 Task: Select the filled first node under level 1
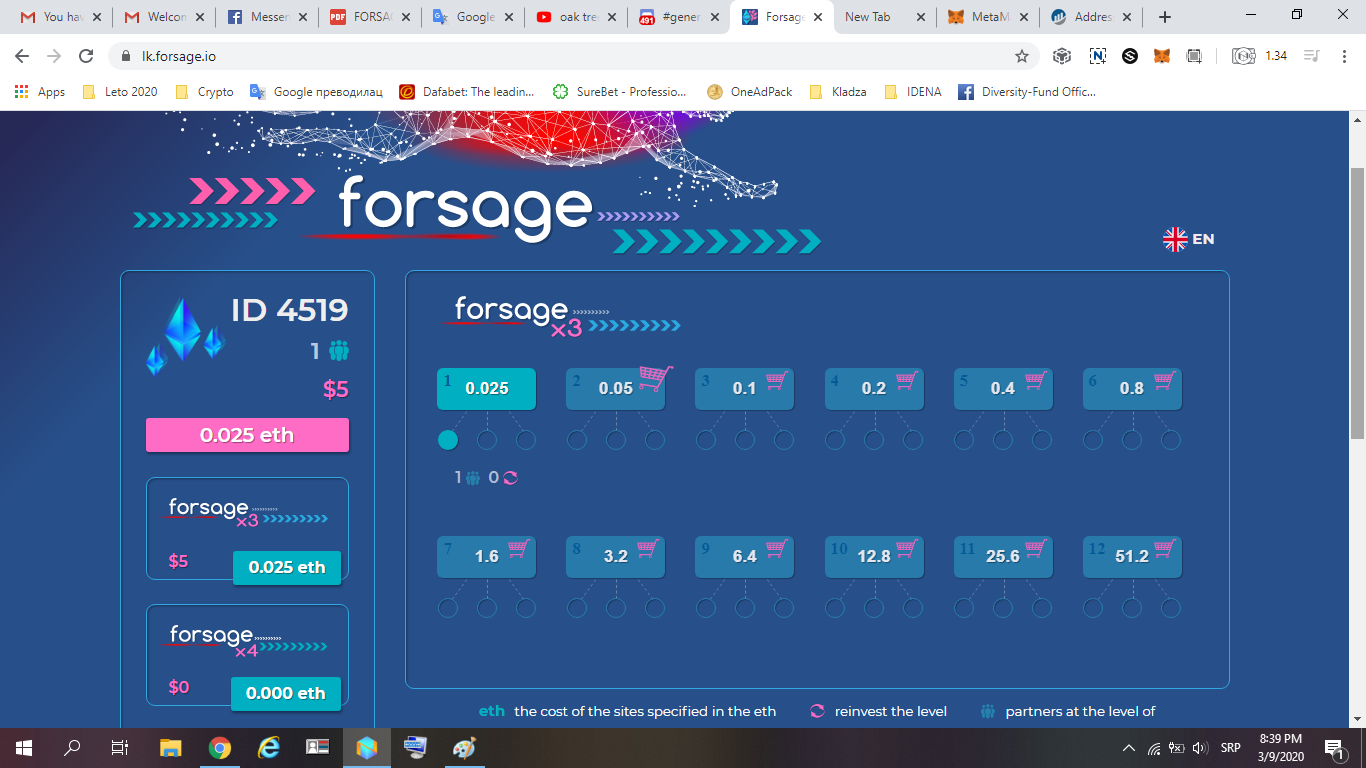point(448,440)
